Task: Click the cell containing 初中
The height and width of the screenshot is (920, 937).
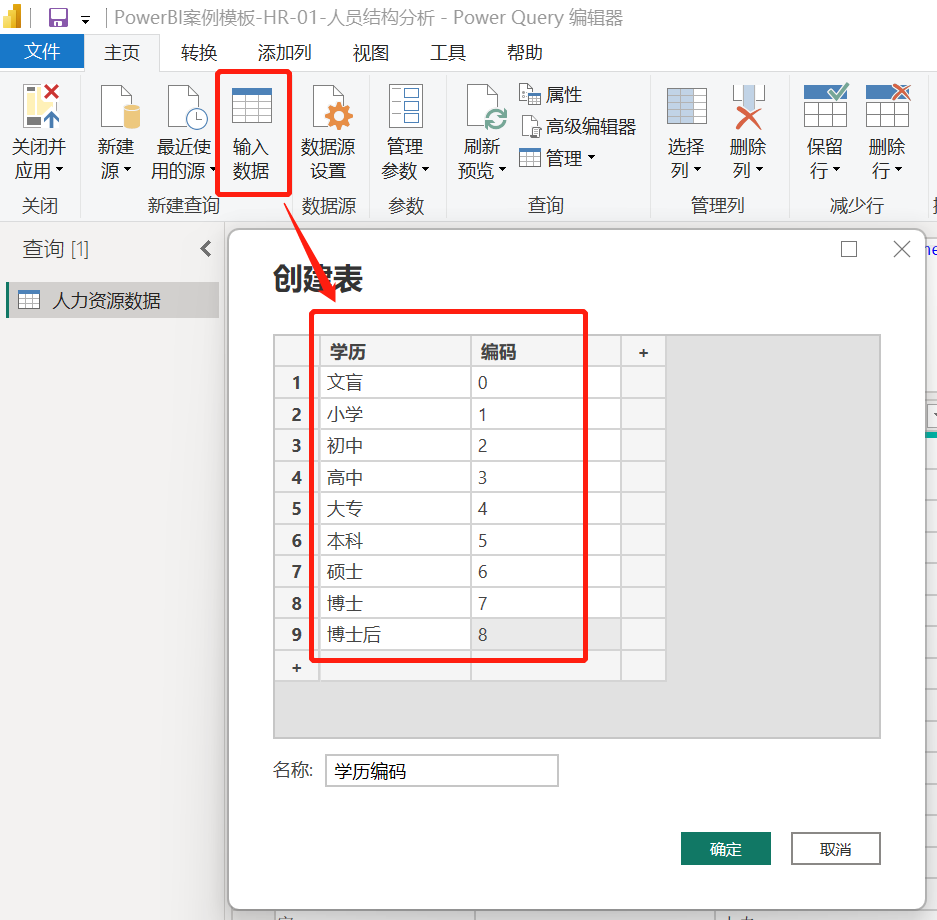Action: coord(396,446)
